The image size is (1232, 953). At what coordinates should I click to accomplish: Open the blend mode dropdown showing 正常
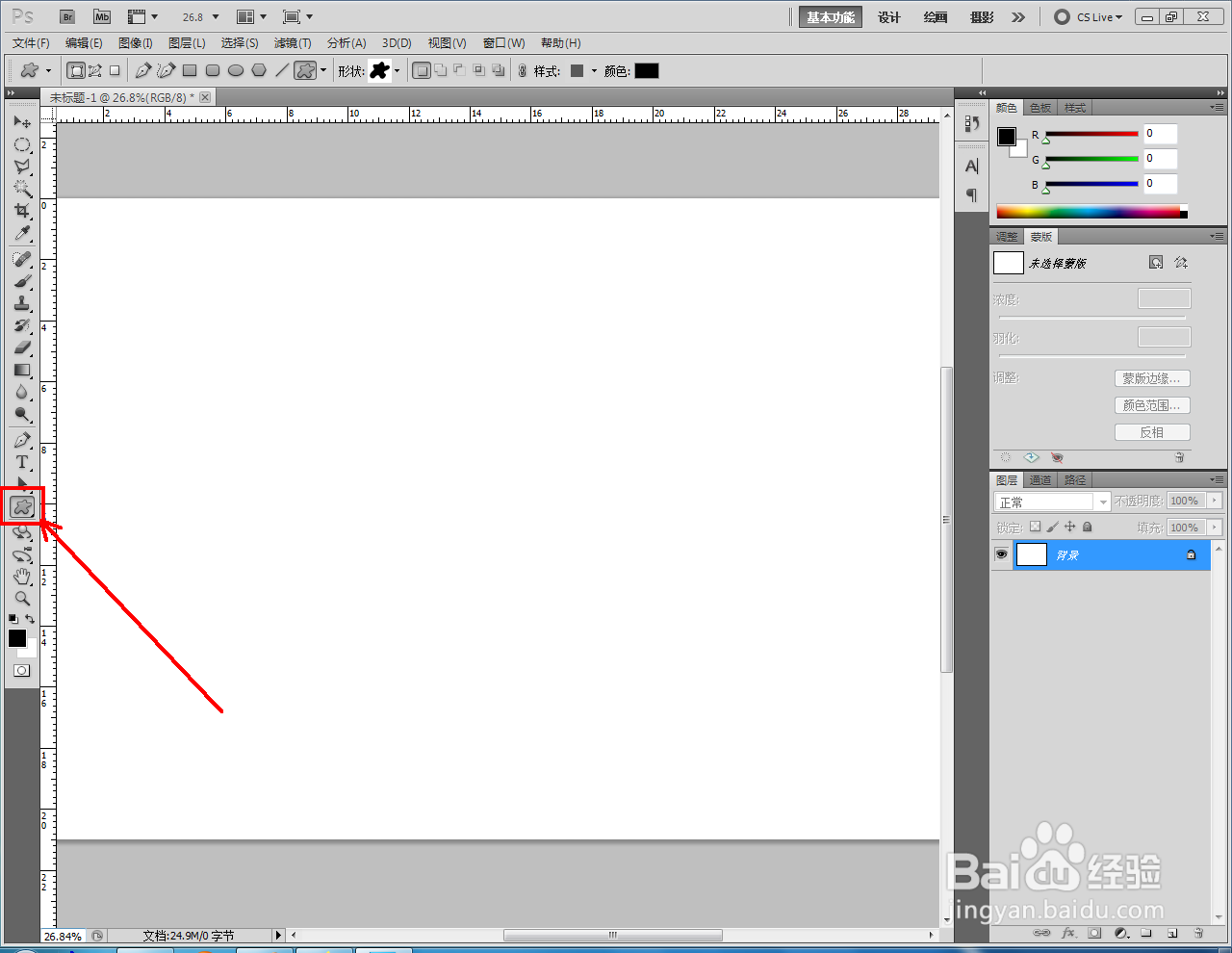coord(1053,502)
